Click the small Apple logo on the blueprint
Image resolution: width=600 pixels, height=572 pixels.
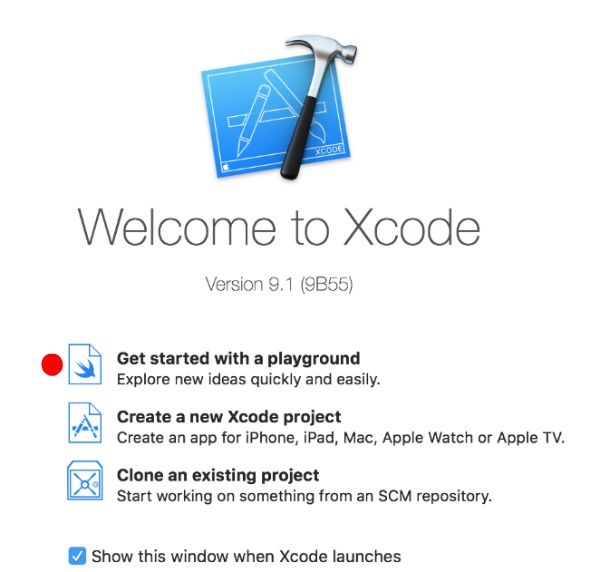point(226,166)
